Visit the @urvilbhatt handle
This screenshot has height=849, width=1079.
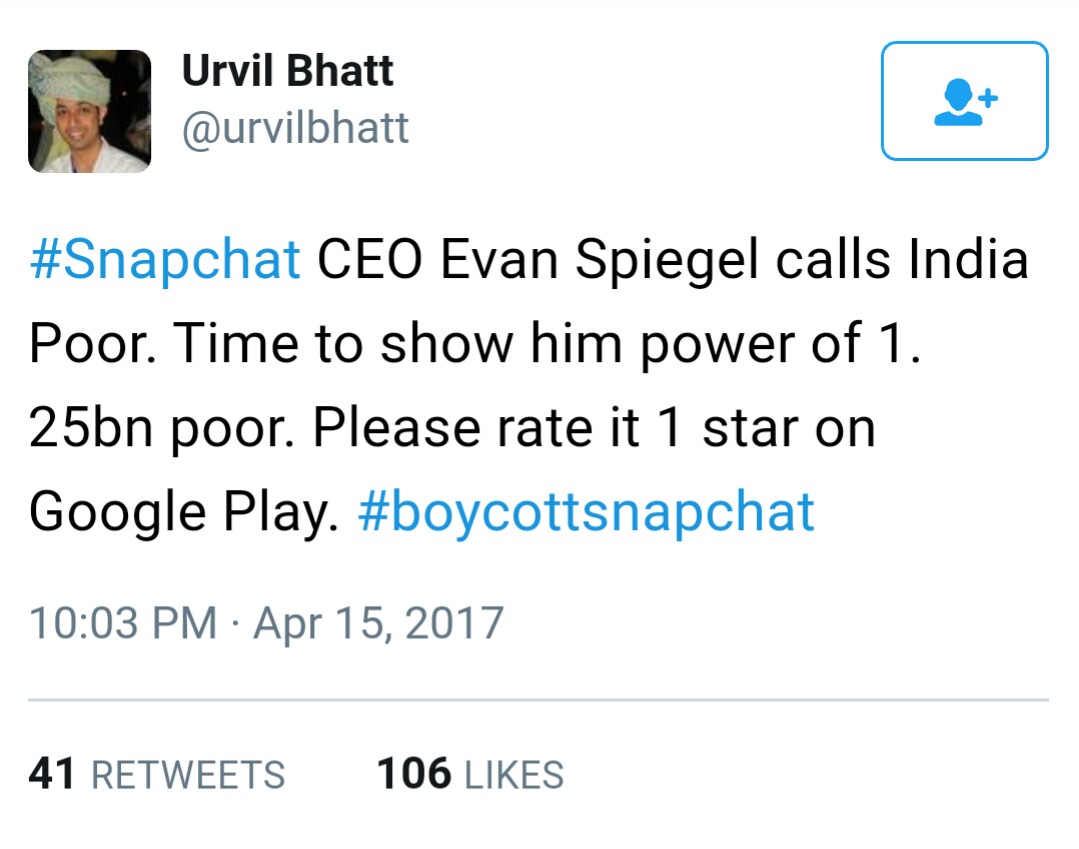[295, 128]
